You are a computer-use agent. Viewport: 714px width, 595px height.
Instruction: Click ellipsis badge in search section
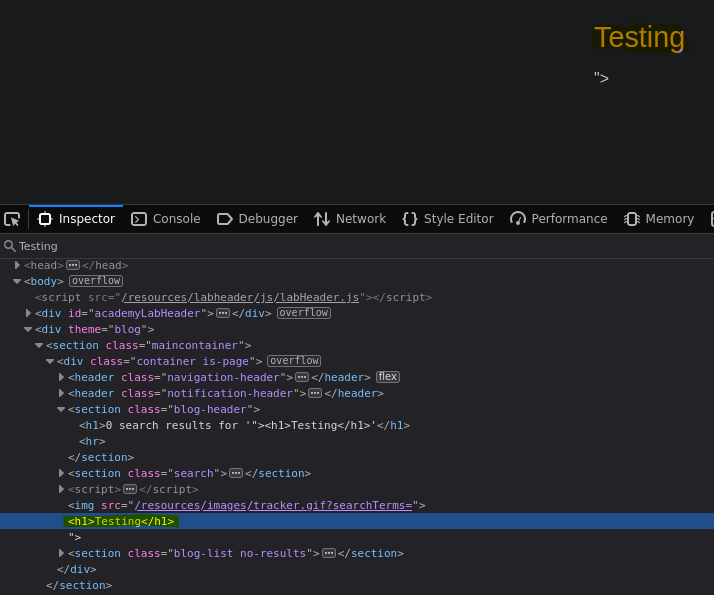236,473
